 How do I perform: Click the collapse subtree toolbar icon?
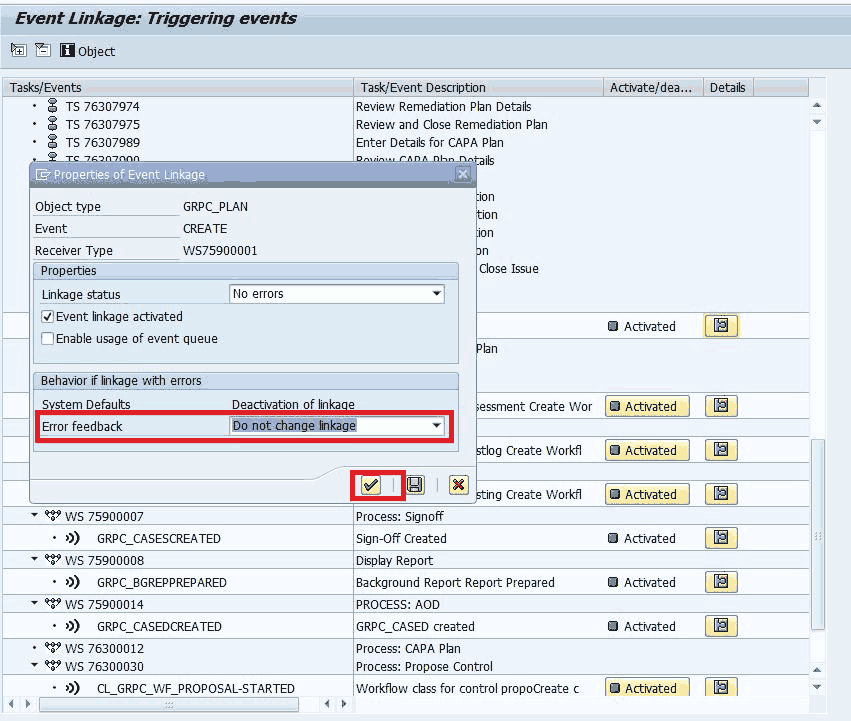point(42,50)
